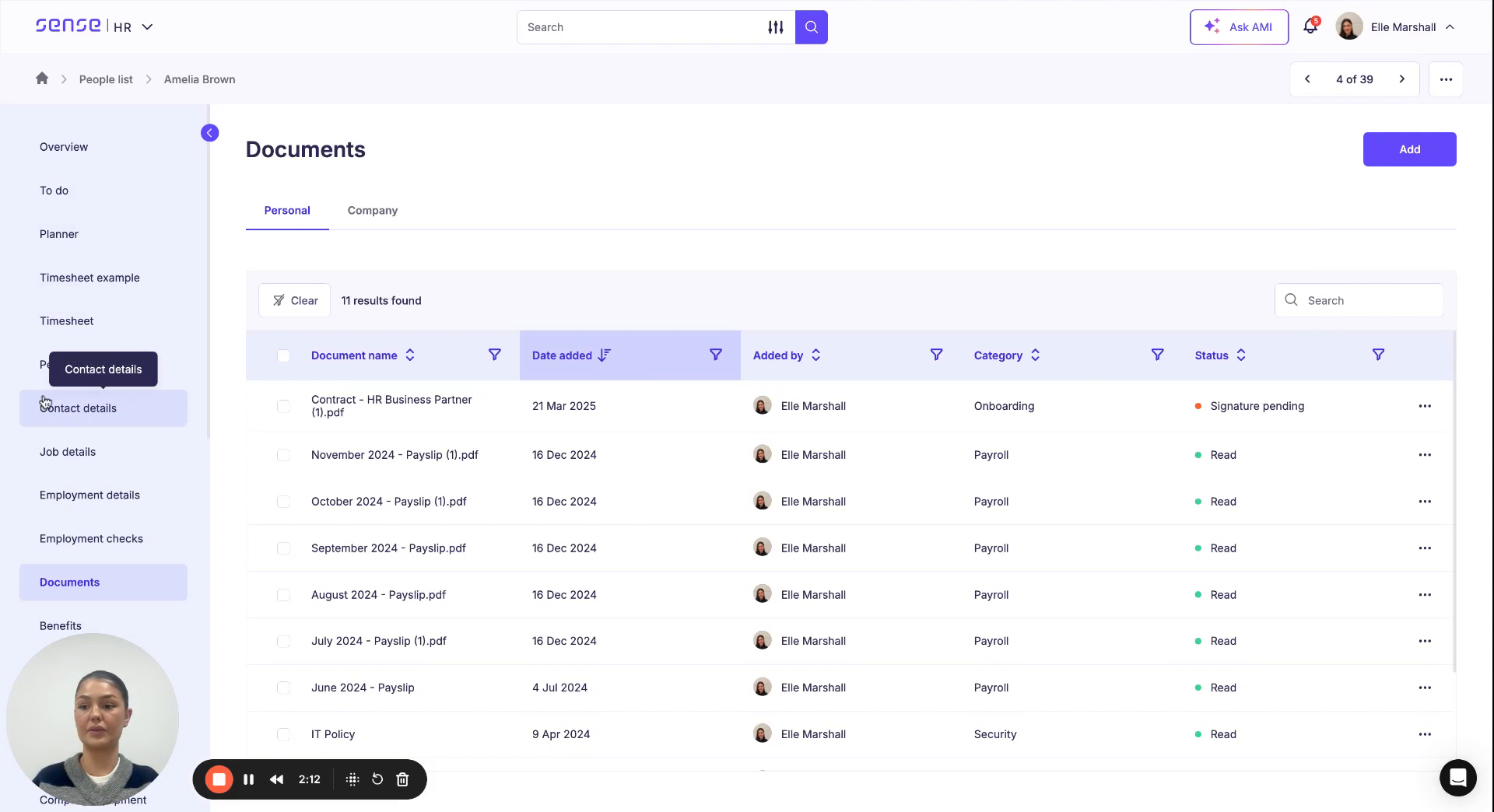Check the June 2024 Payslip row checkbox
1494x812 pixels.
point(284,688)
